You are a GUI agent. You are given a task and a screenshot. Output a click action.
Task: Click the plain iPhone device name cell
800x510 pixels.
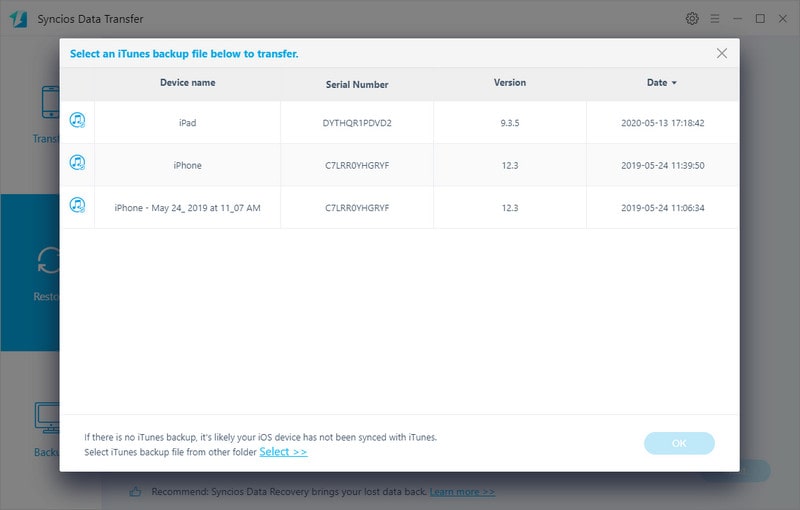pos(187,165)
